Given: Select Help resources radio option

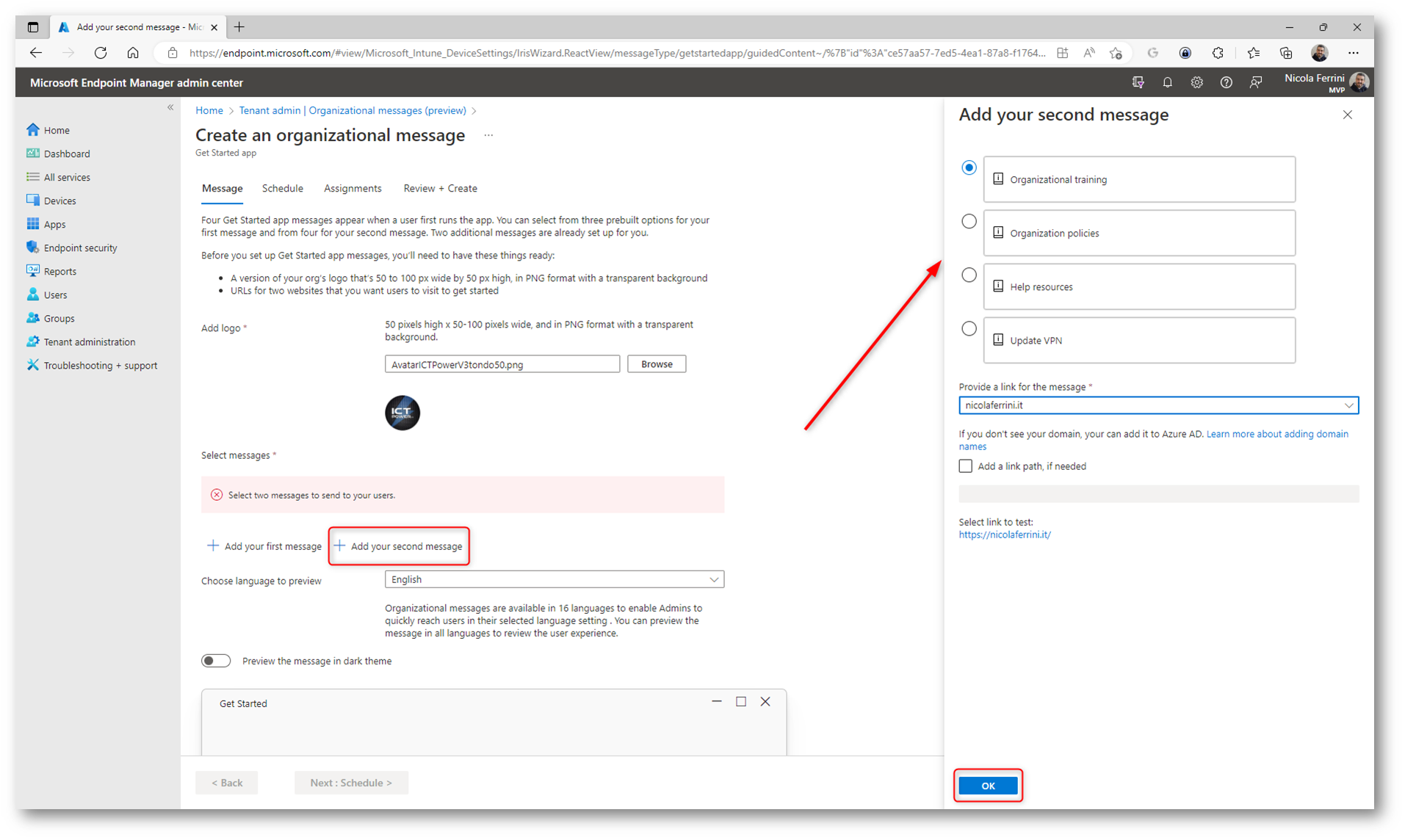Looking at the screenshot, I should point(969,275).
